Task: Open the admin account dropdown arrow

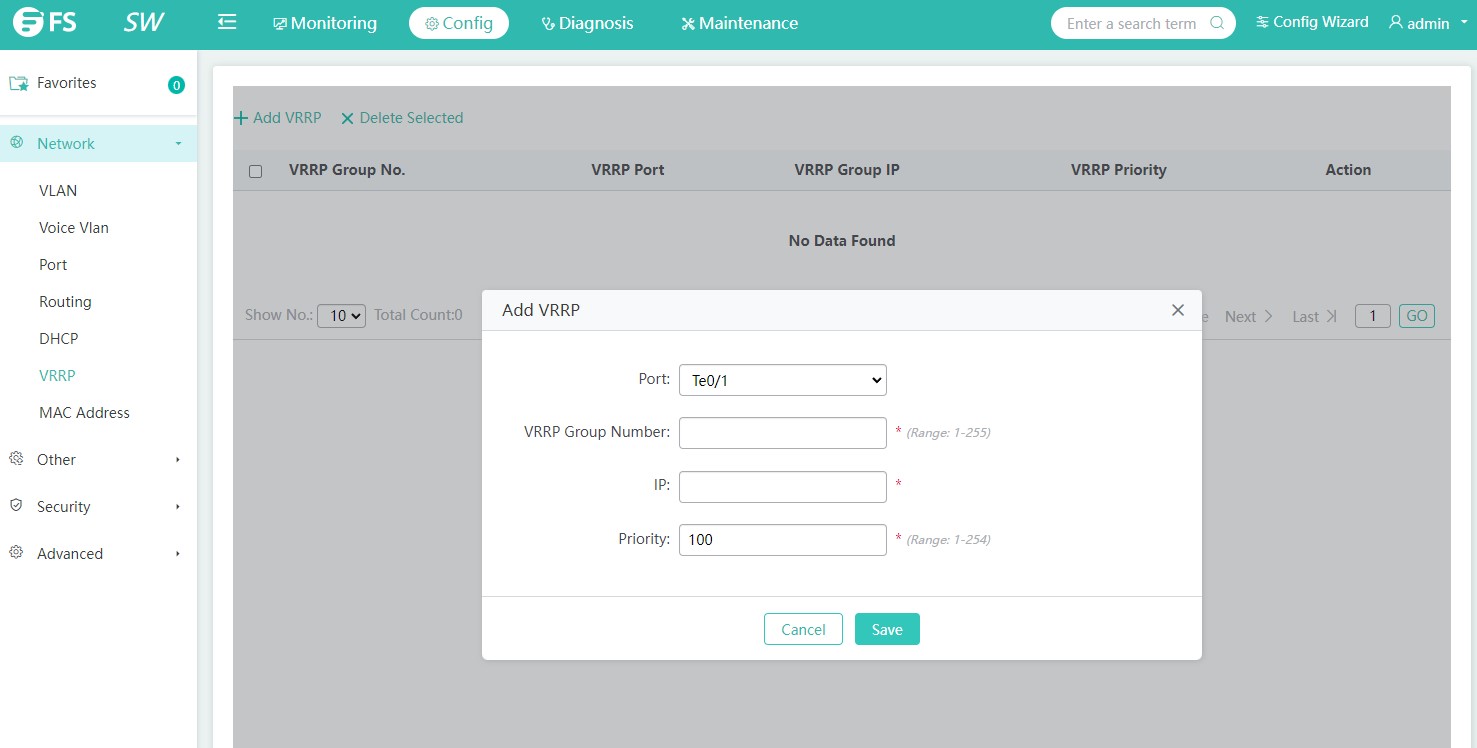Action: pyautogui.click(x=1465, y=23)
